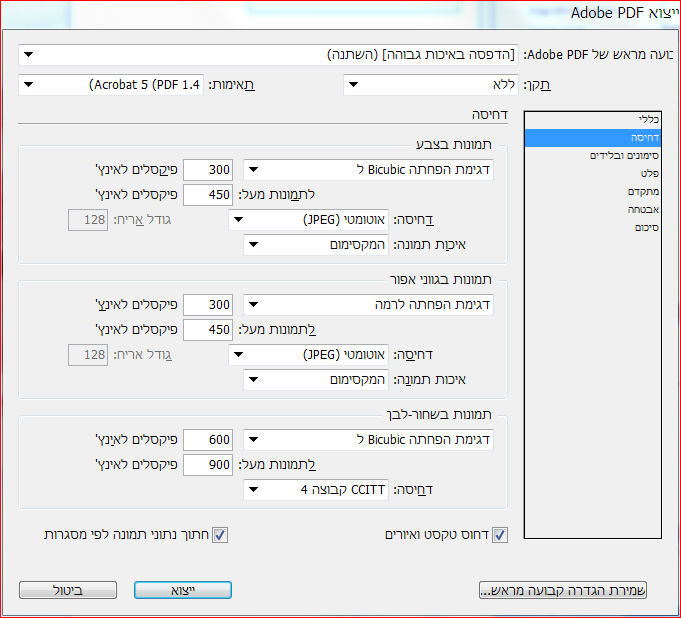This screenshot has width=681, height=618.
Task: Toggle חתוך נתוני תמונה לפי מסגרות checkbox
Action: [220, 535]
